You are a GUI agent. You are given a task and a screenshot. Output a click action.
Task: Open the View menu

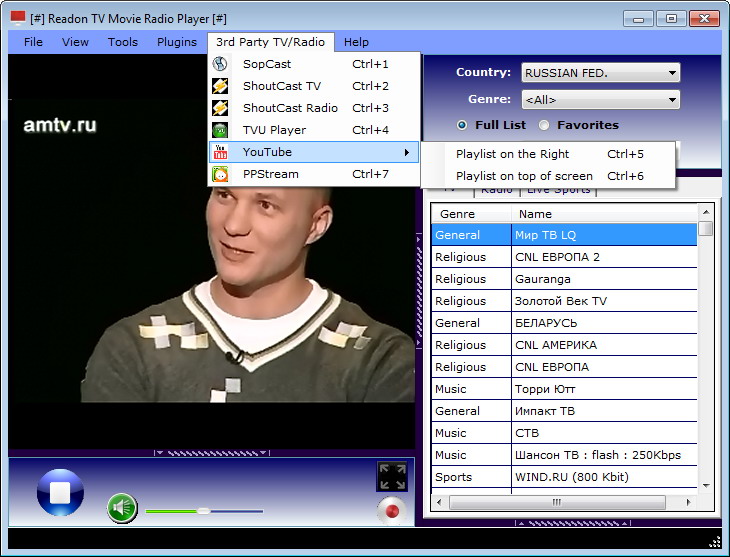tap(75, 42)
